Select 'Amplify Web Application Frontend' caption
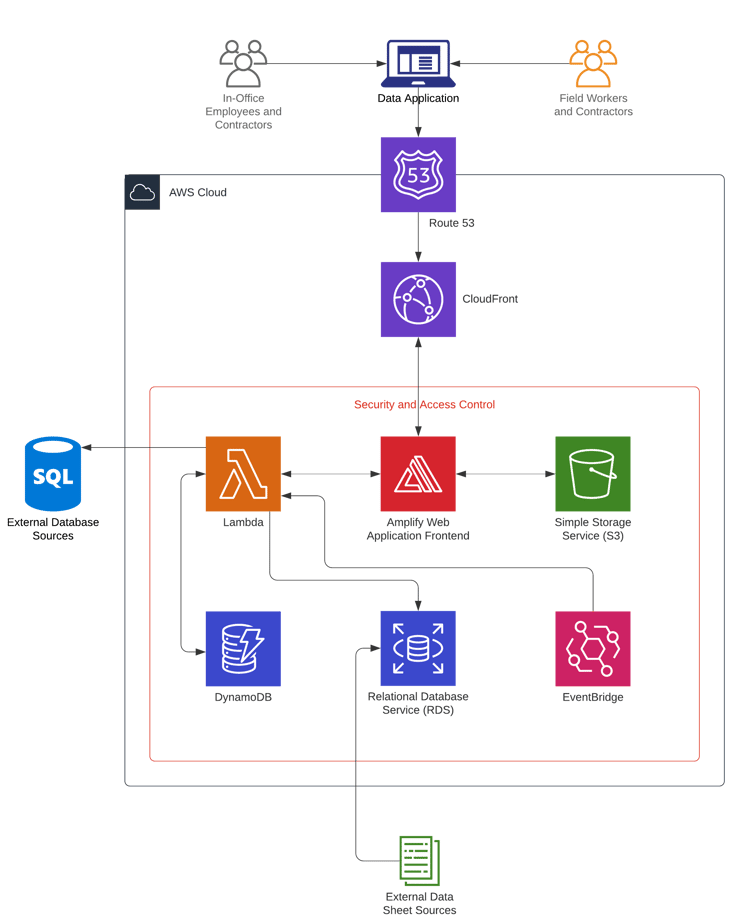 click(x=418, y=529)
